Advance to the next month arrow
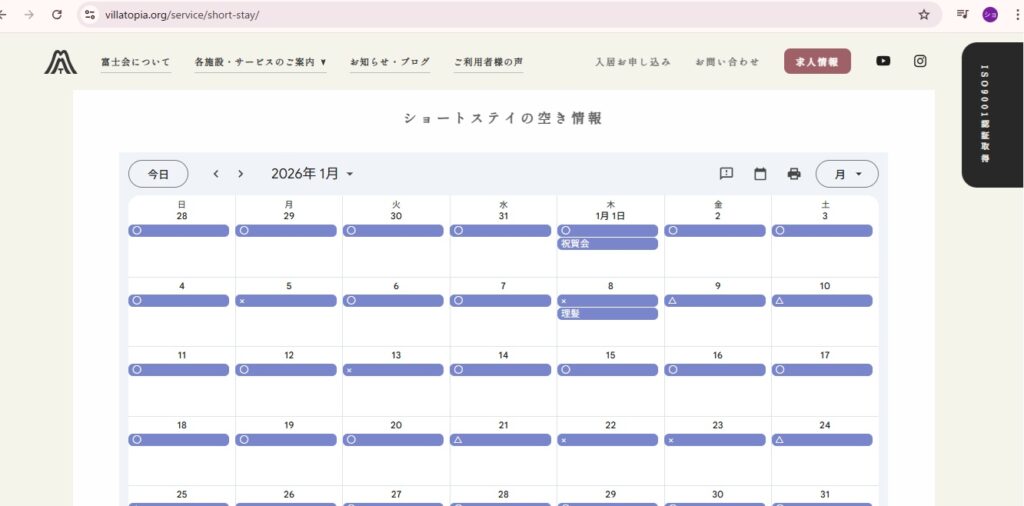 point(240,174)
